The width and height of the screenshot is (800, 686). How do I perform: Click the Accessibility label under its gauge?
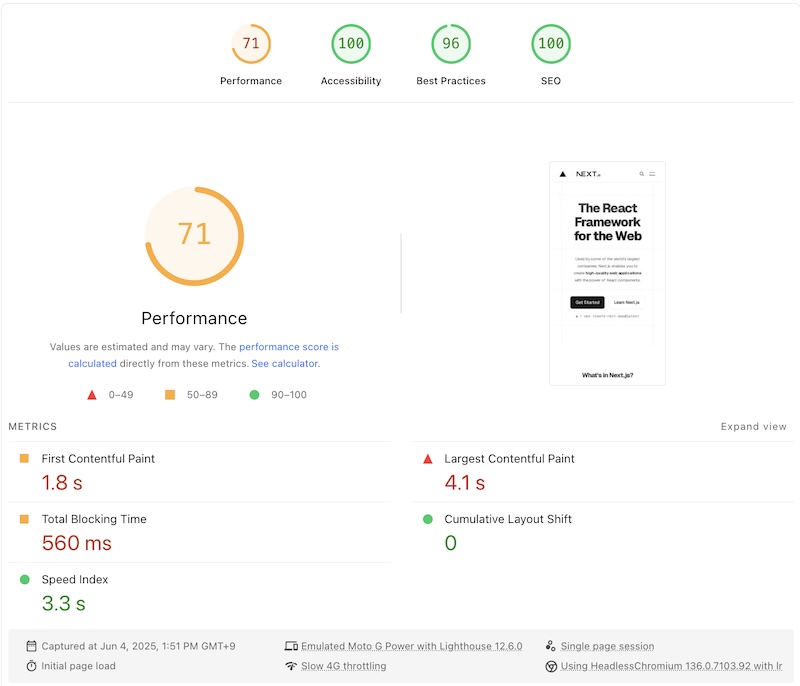[351, 81]
